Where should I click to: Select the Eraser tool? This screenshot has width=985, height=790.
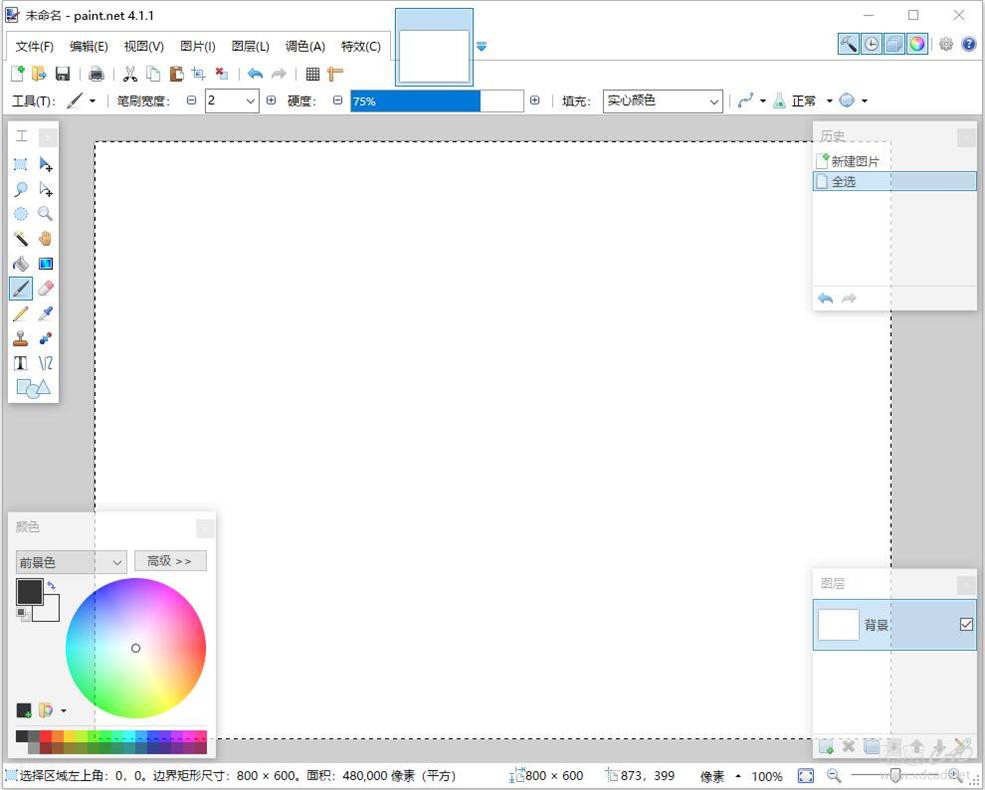[45, 288]
